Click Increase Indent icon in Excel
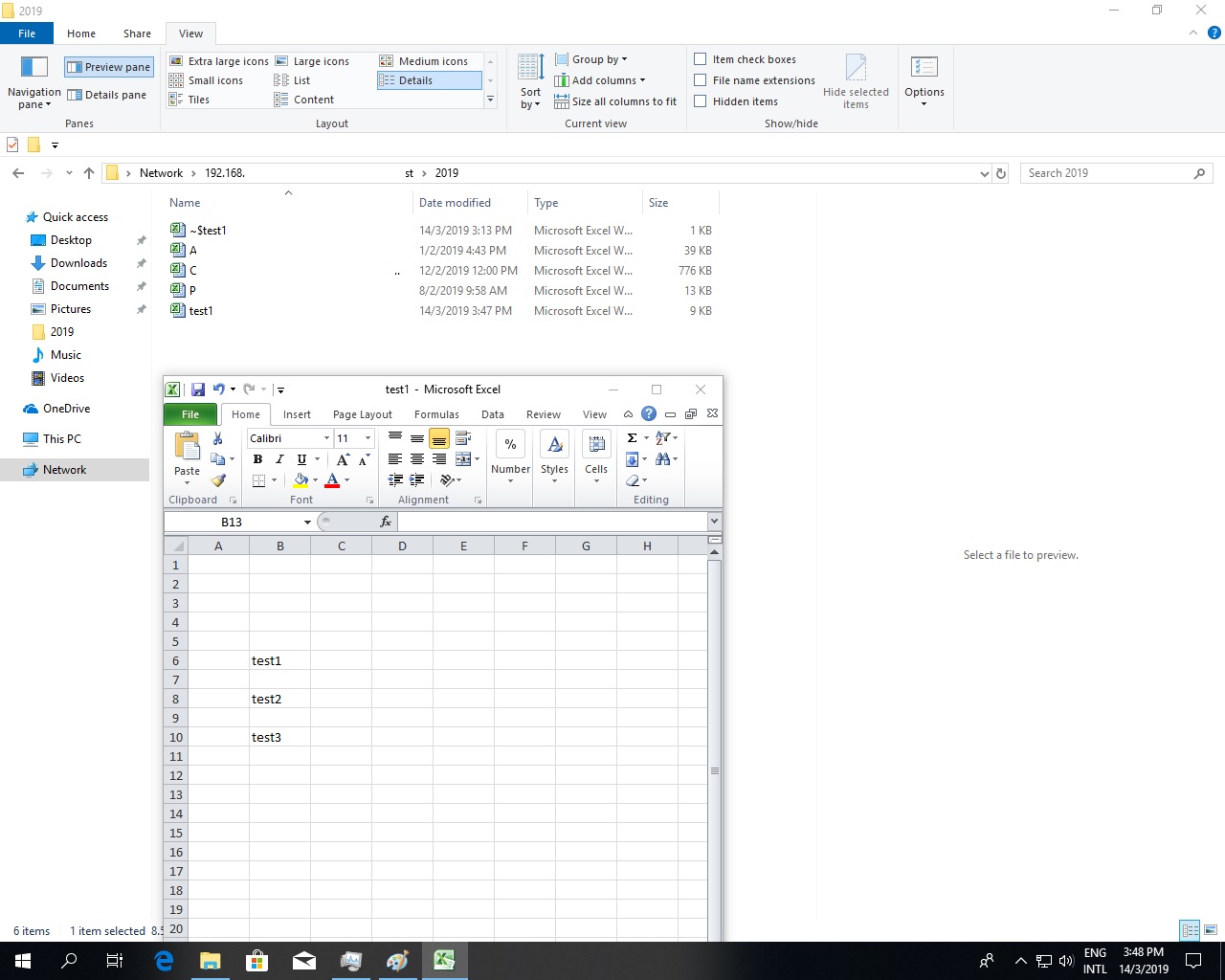Screen dimensions: 1225x980 point(417,479)
